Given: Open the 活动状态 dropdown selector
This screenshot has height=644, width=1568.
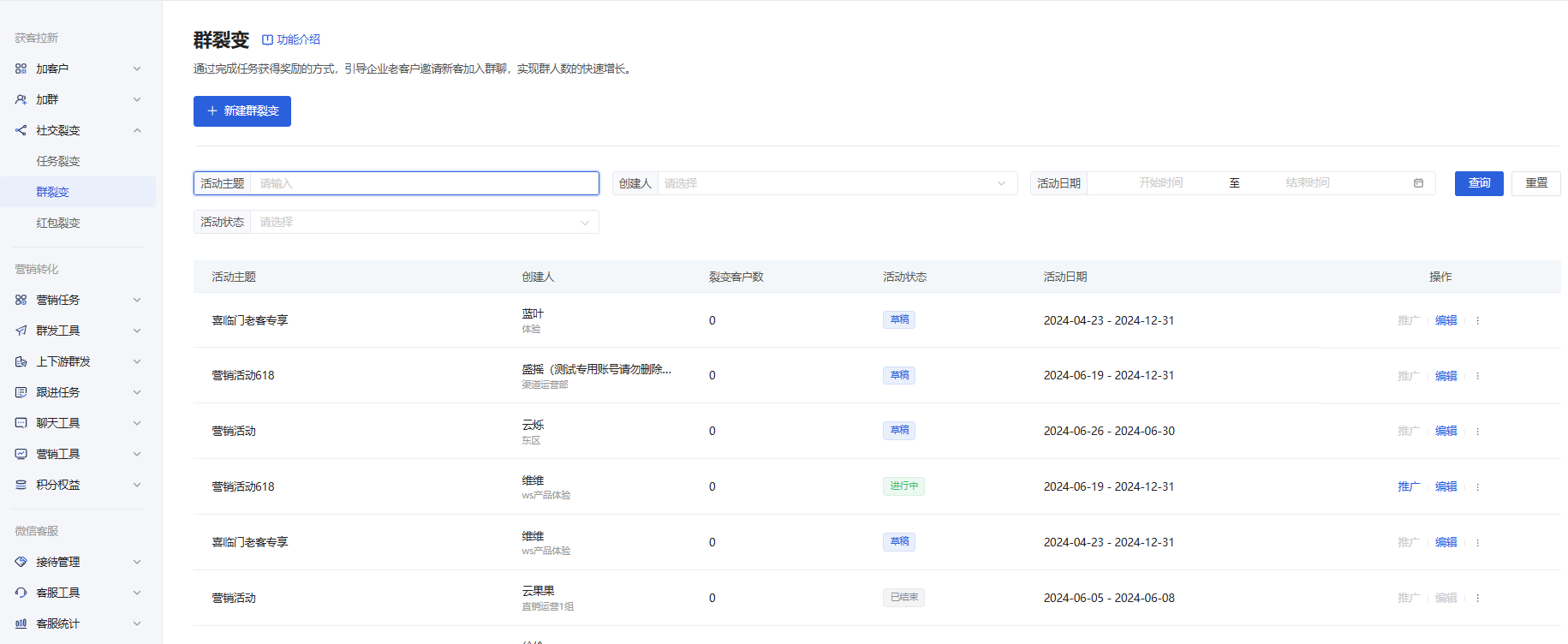Looking at the screenshot, I should click(x=396, y=222).
